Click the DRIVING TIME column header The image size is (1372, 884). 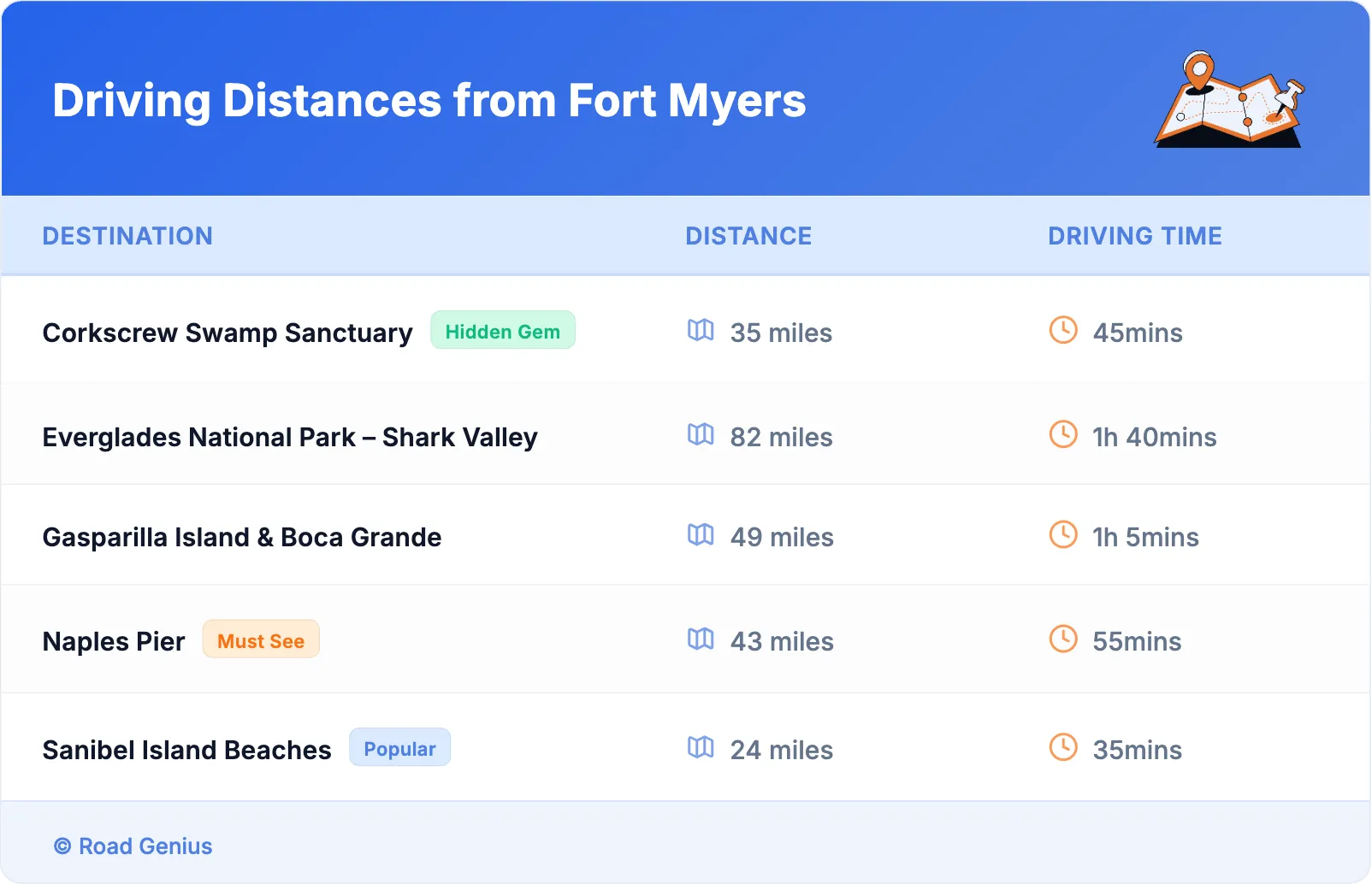click(1135, 236)
